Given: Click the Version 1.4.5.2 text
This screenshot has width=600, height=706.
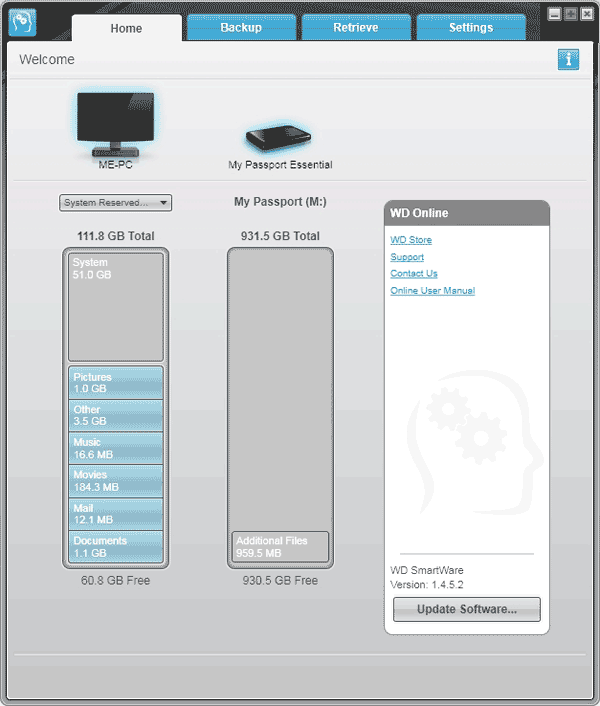Looking at the screenshot, I should coord(427,585).
